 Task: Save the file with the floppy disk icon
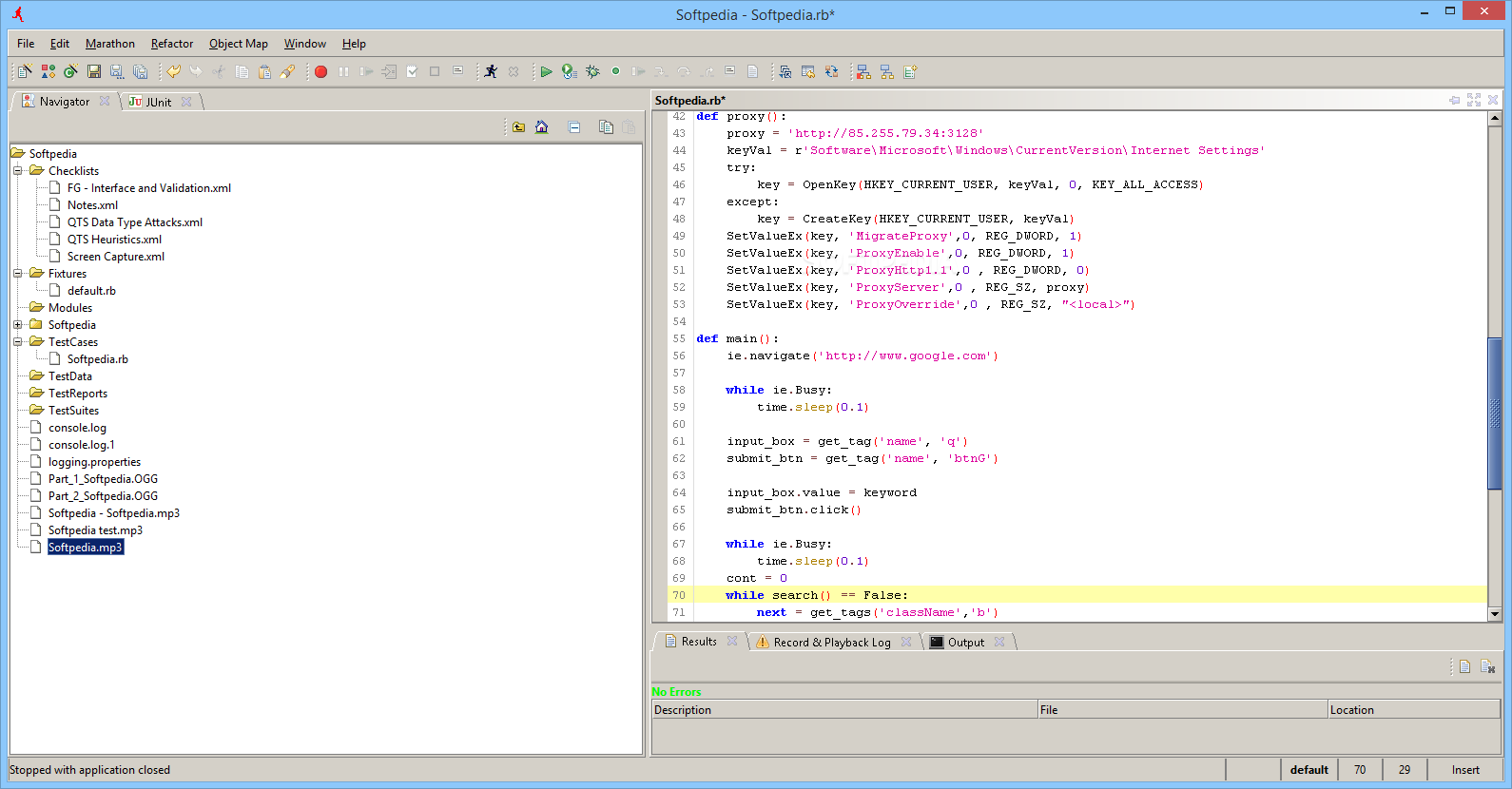tap(94, 71)
